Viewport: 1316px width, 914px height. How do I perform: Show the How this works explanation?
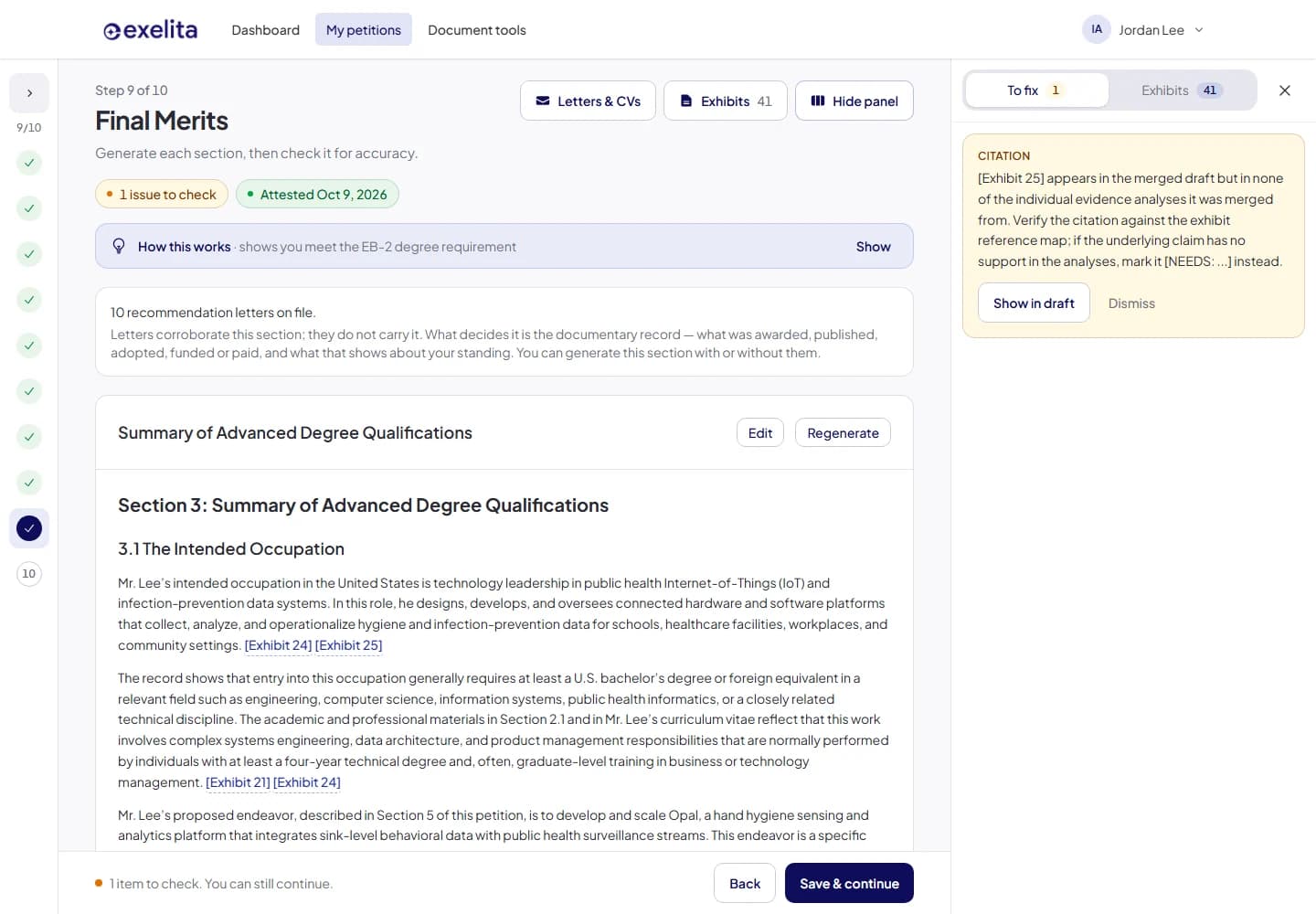pyautogui.click(x=873, y=247)
